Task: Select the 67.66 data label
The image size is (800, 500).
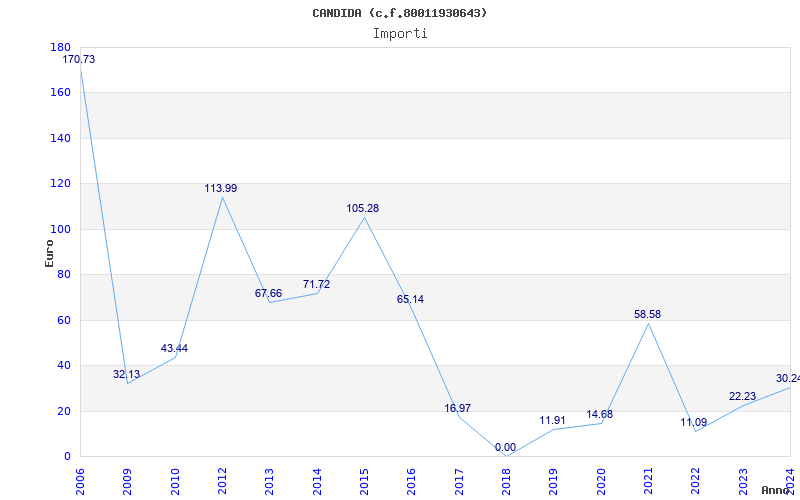Action: (268, 293)
